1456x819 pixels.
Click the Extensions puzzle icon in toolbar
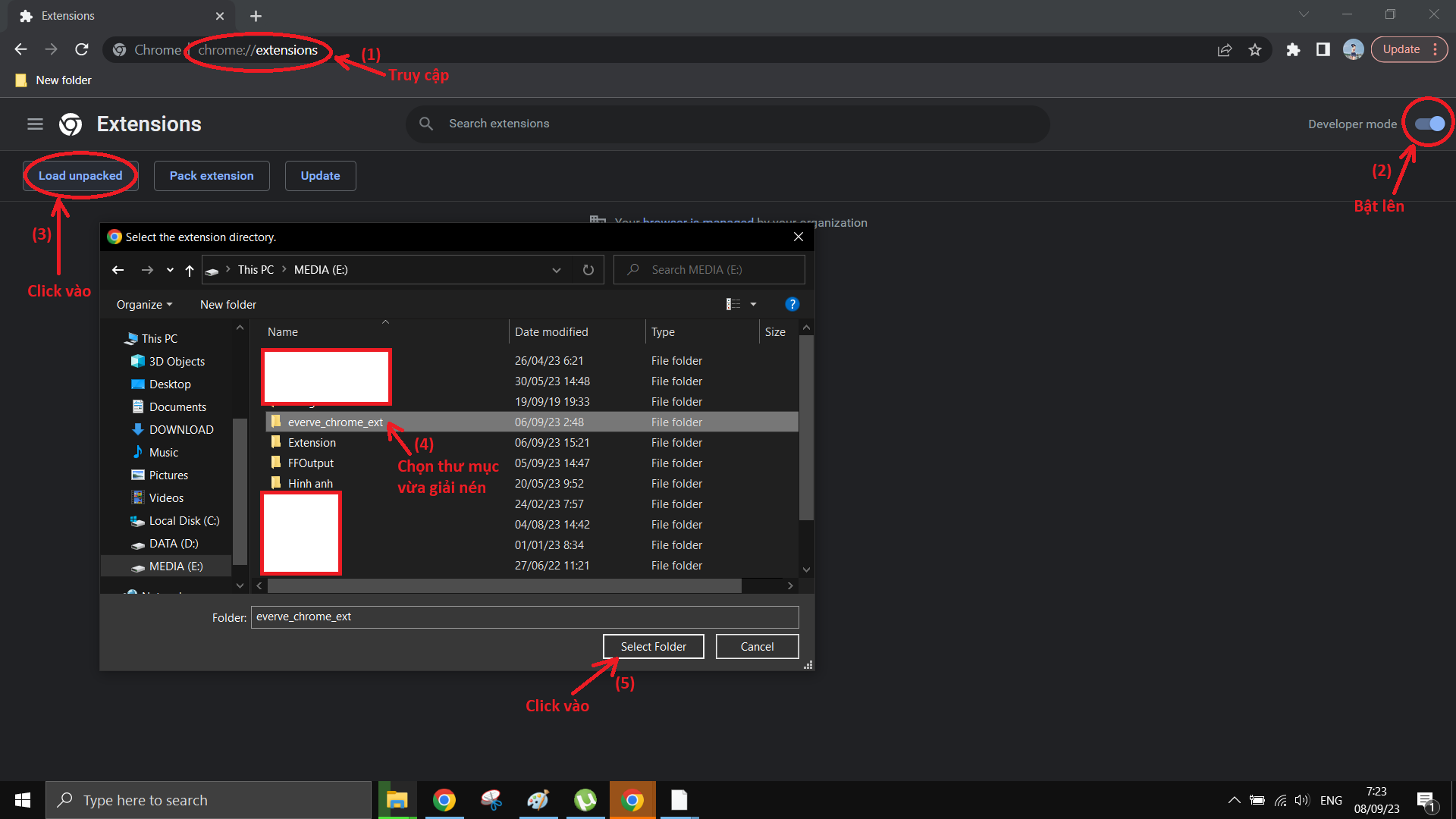coord(1293,50)
